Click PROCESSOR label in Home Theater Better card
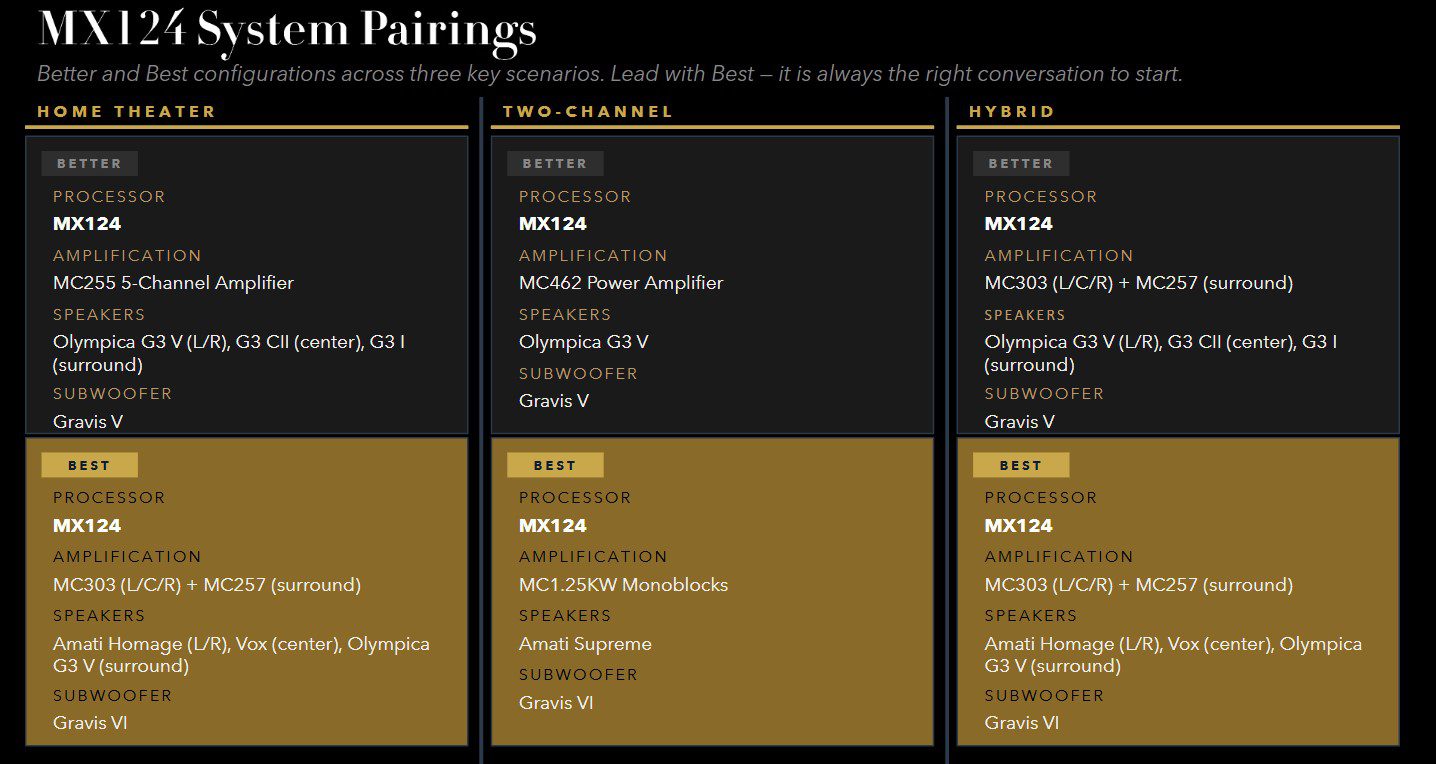Screen dimensions: 1436x764 pos(109,197)
